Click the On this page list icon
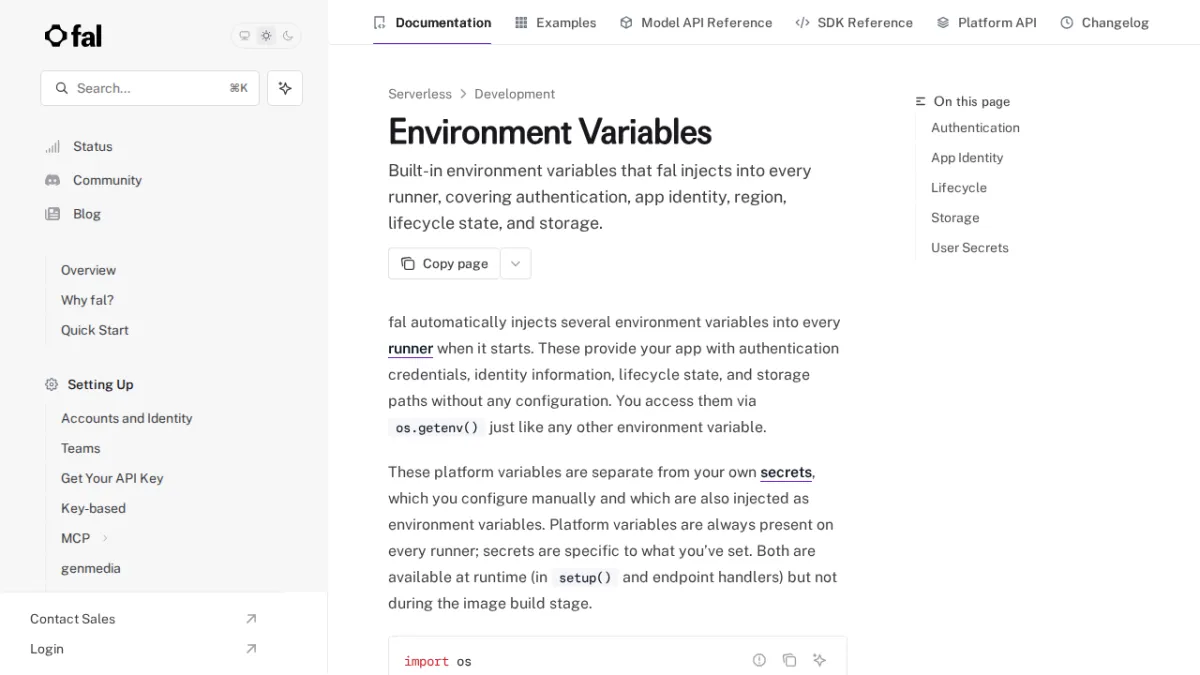 [x=921, y=101]
